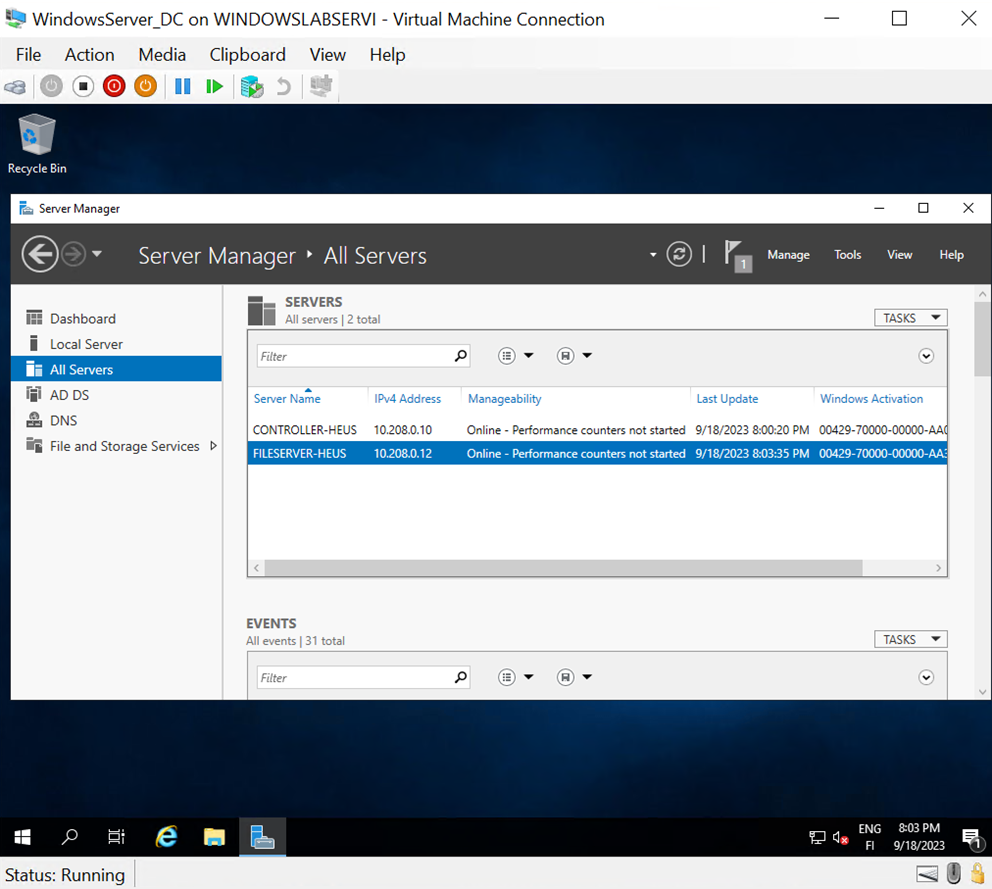The image size is (992, 889).
Task: Open the Clipboard menu
Action: pyautogui.click(x=247, y=54)
